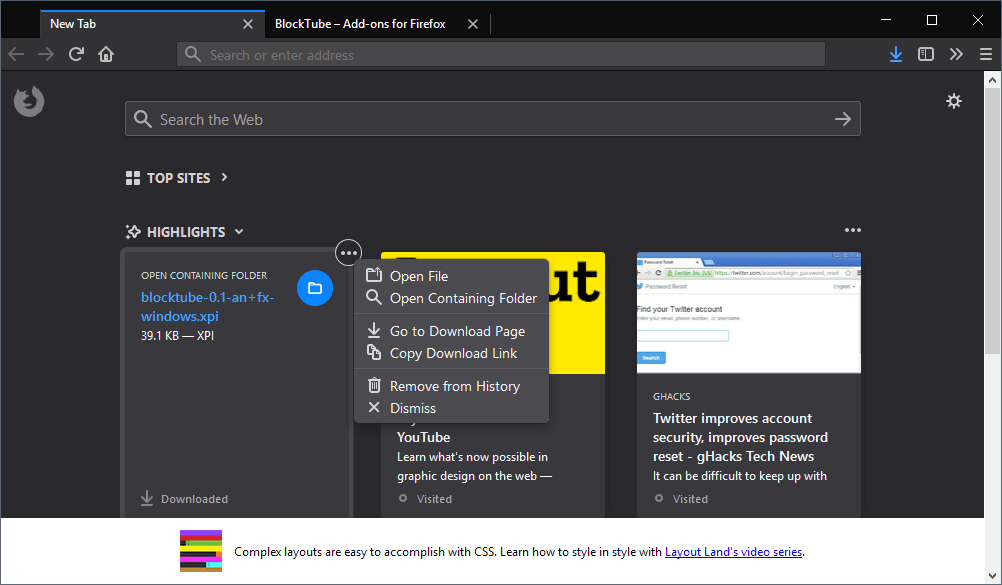Screen dimensions: 1002x585
Task: Open the YouTube highlight card title
Action: (x=423, y=437)
